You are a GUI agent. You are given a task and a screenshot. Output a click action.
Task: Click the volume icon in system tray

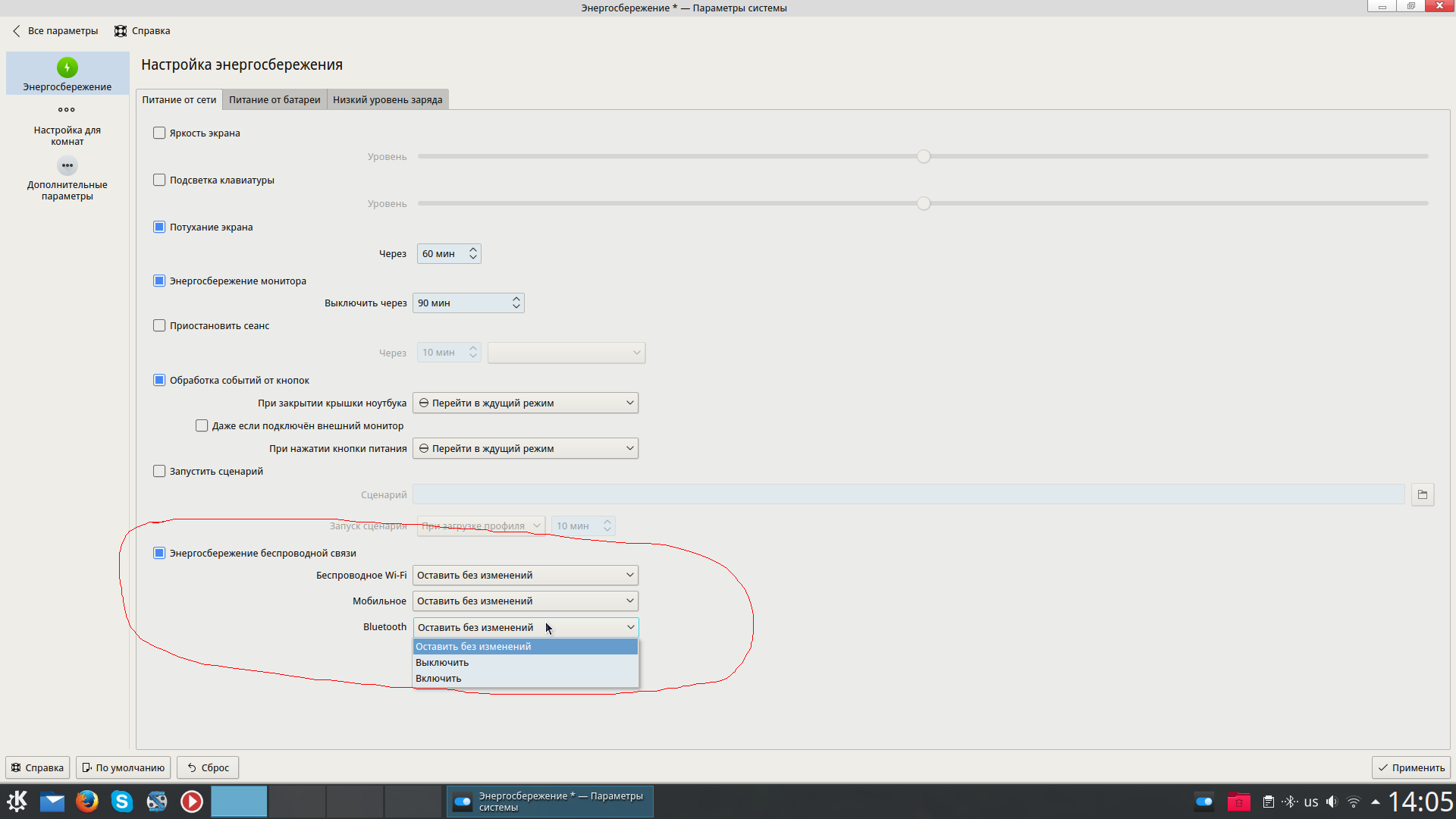point(1332,802)
